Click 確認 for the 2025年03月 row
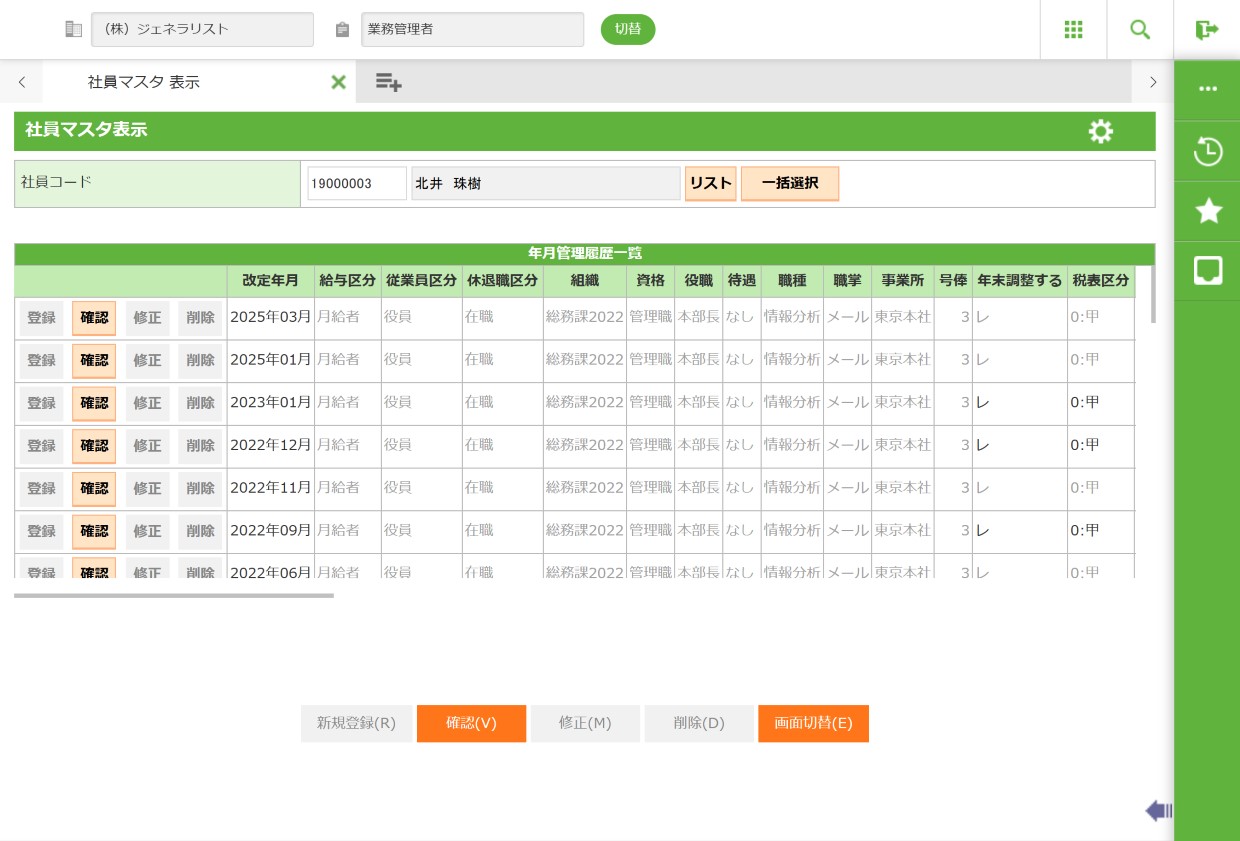 (x=94, y=318)
